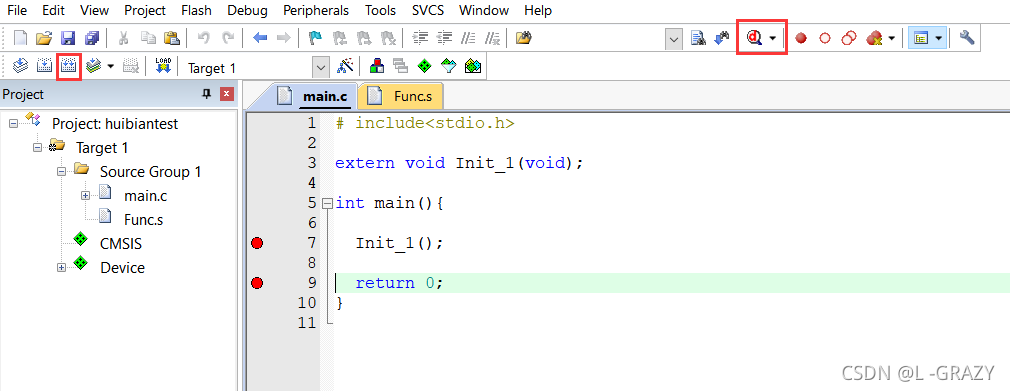Screen dimensions: 1010x391
Task: Select the CMSIS component in the project tree
Action: [120, 243]
